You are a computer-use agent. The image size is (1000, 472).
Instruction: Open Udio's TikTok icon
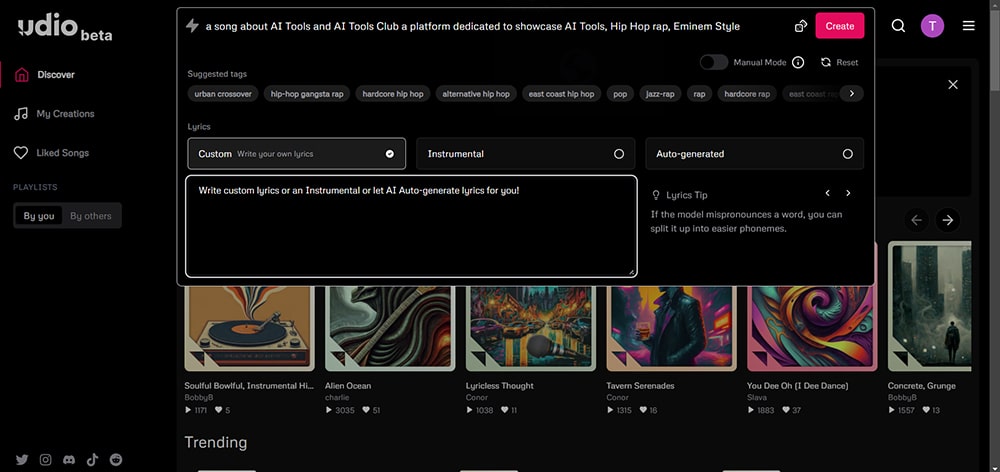[x=92, y=459]
